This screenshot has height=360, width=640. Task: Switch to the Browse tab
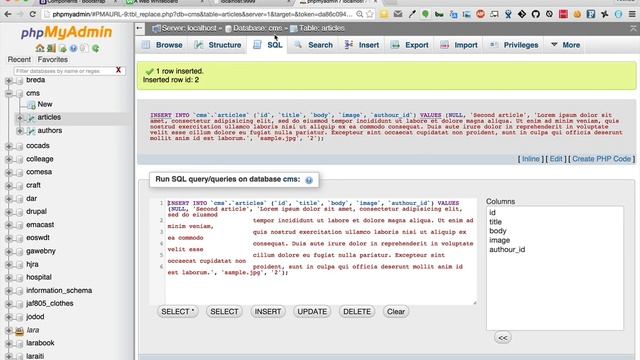click(x=162, y=45)
